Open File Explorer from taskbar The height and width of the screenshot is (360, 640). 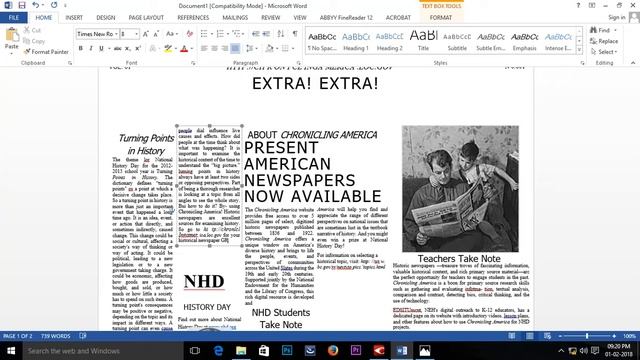(x=241, y=351)
